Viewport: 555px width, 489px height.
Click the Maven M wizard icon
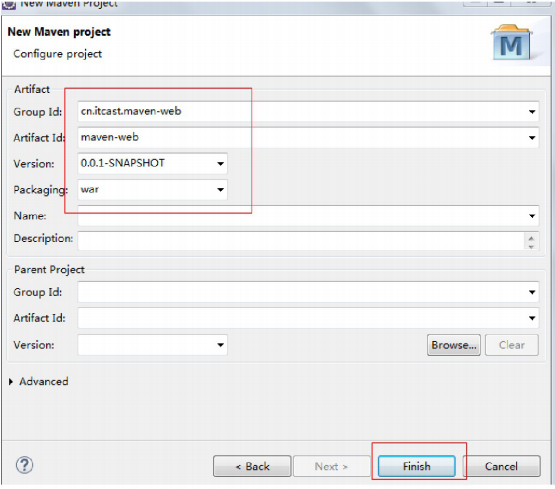pos(511,43)
